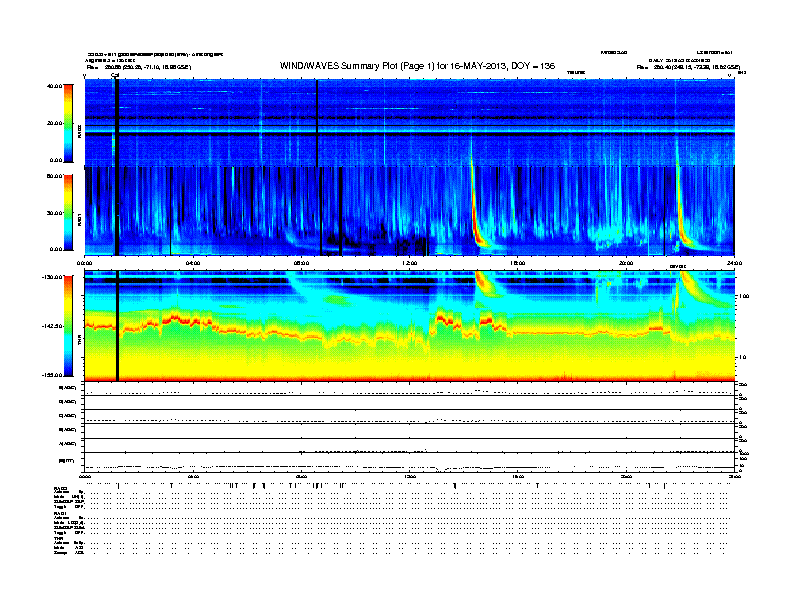
Task: Select the RAD1 color scale bar
Action: 68,213
